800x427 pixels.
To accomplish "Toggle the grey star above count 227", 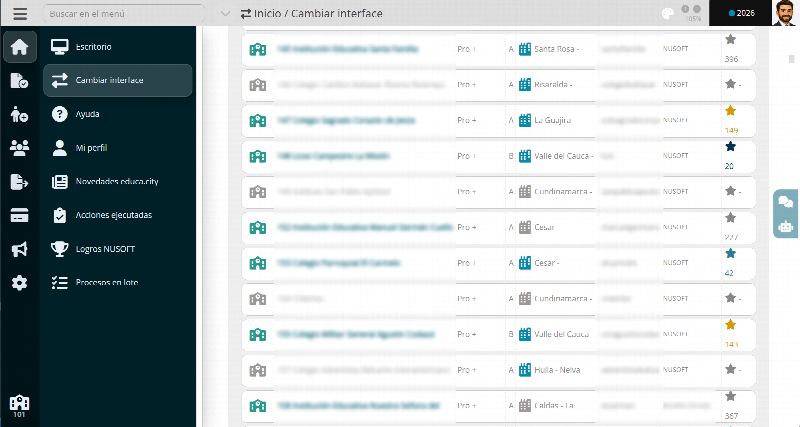I will [x=731, y=218].
